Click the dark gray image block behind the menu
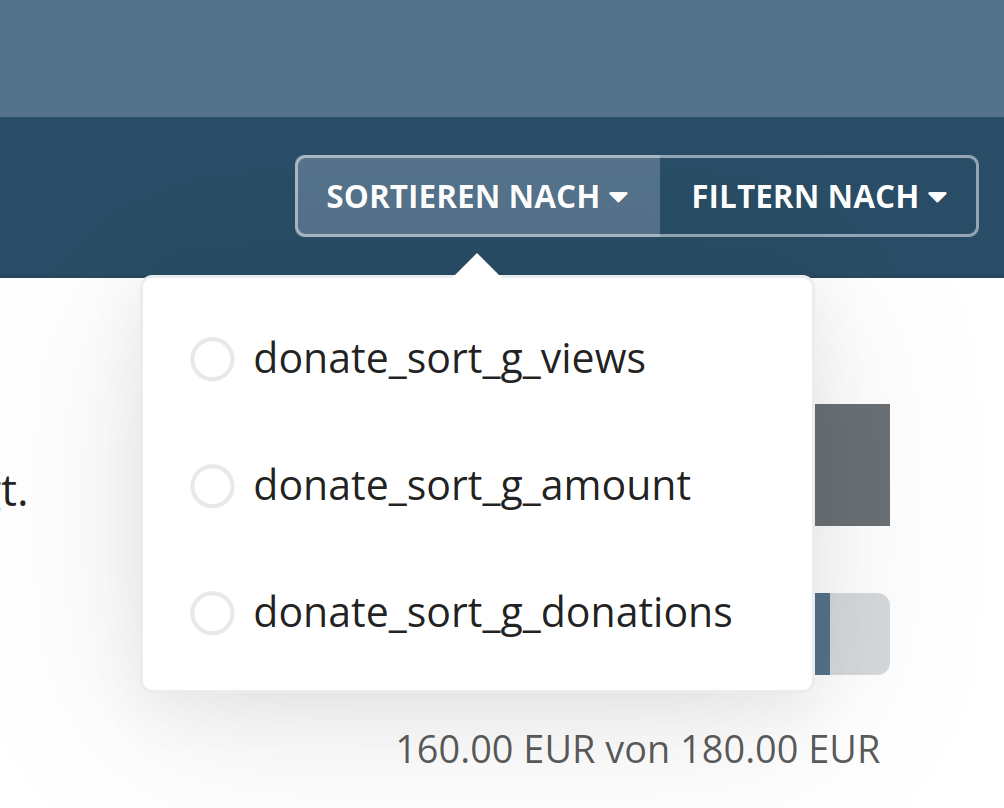 (x=852, y=465)
